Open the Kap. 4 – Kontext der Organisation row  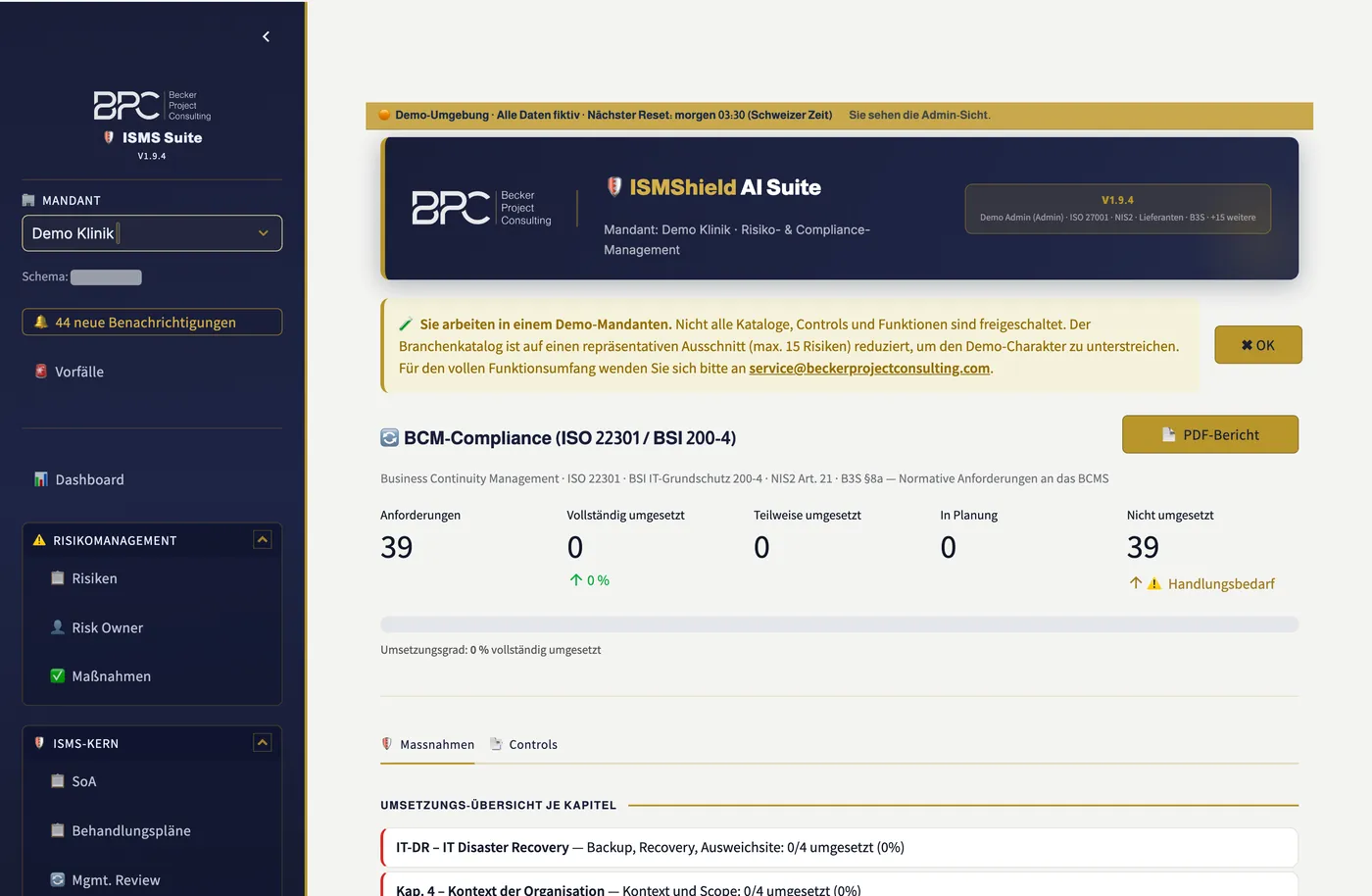(x=839, y=885)
